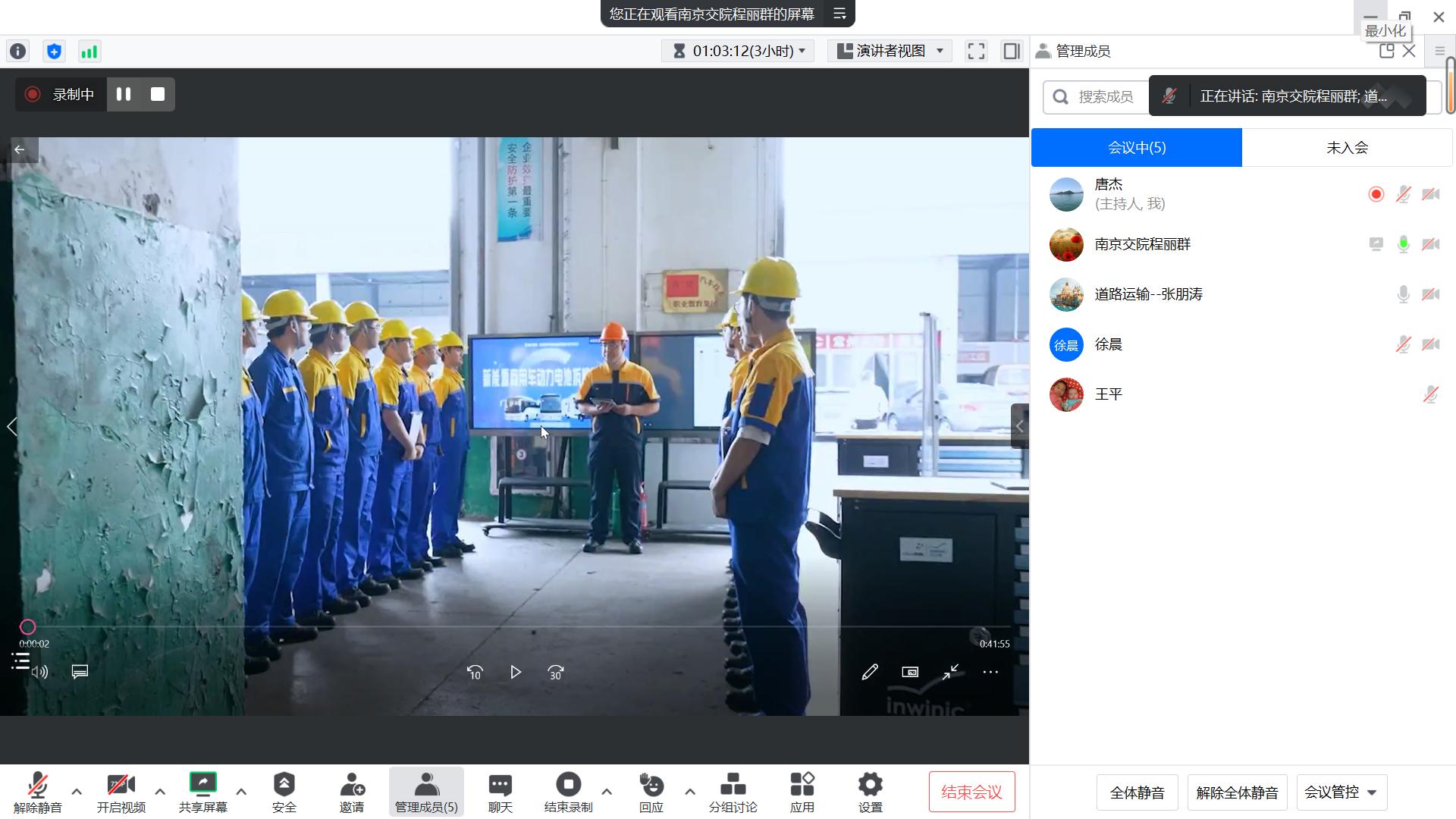Pause recording with the pause button
This screenshot has width=1456, height=819.
tap(124, 94)
